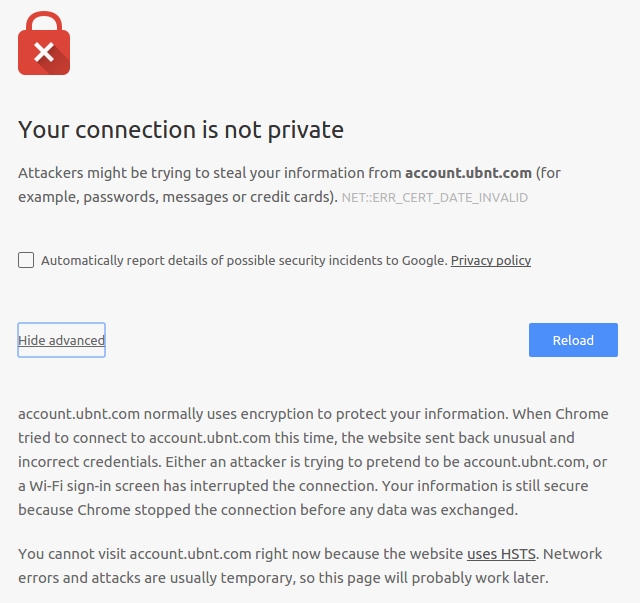This screenshot has width=640, height=603.
Task: Click the 'incorrect credentials' phrase
Action: pyautogui.click(x=90, y=462)
